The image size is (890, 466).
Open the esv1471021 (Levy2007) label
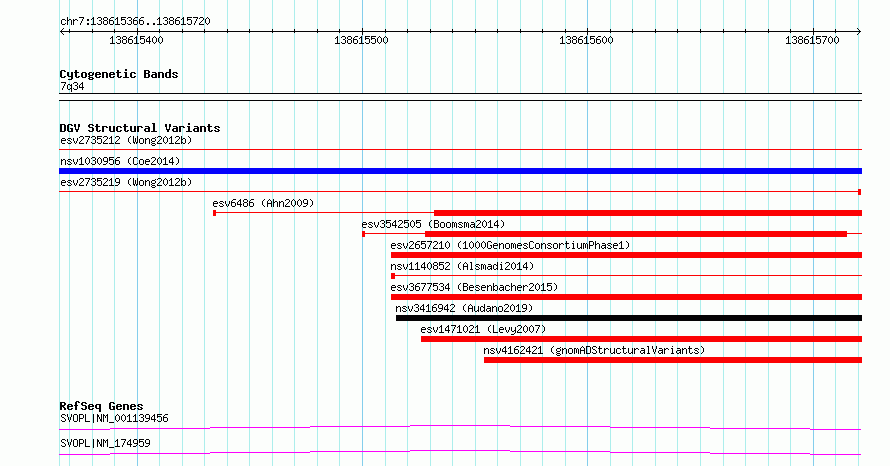(483, 329)
